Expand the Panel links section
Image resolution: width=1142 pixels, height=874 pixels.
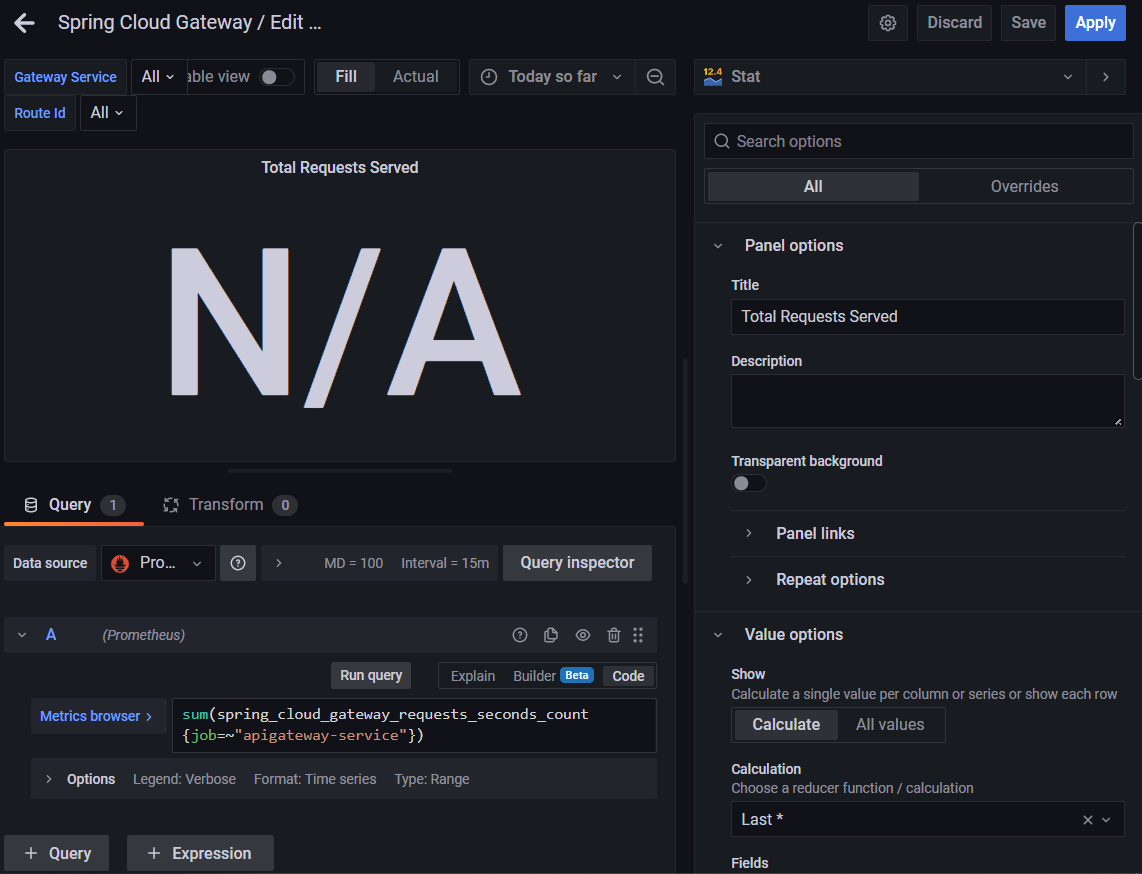pos(749,534)
